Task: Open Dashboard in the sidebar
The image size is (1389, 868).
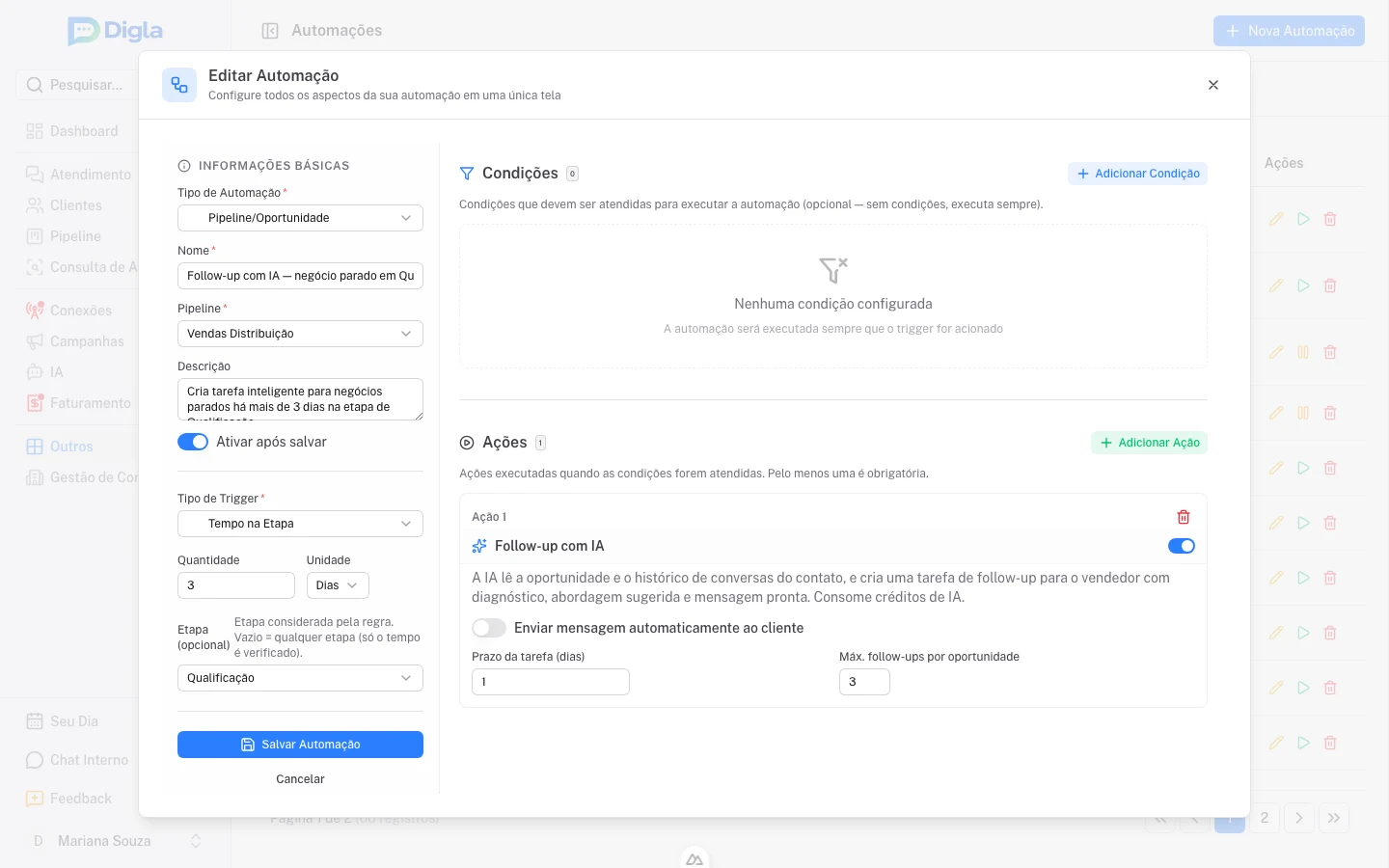Action: (x=73, y=131)
